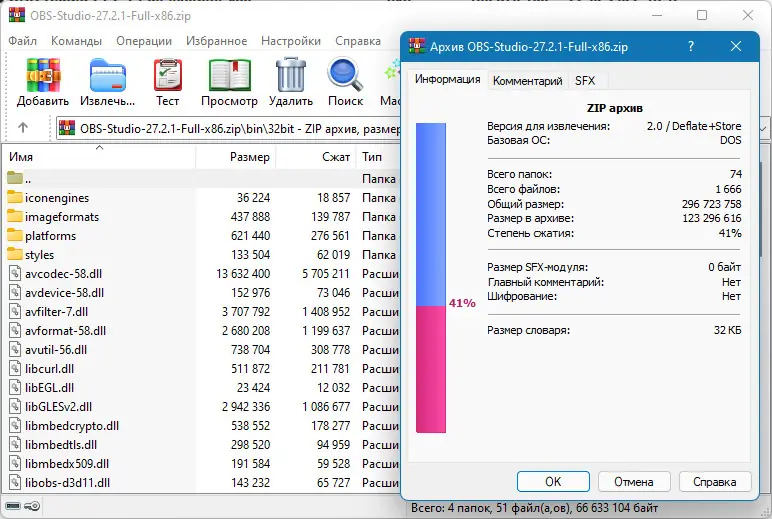Click the avfilter-7.dll file icon
The image size is (772, 519).
(x=15, y=312)
